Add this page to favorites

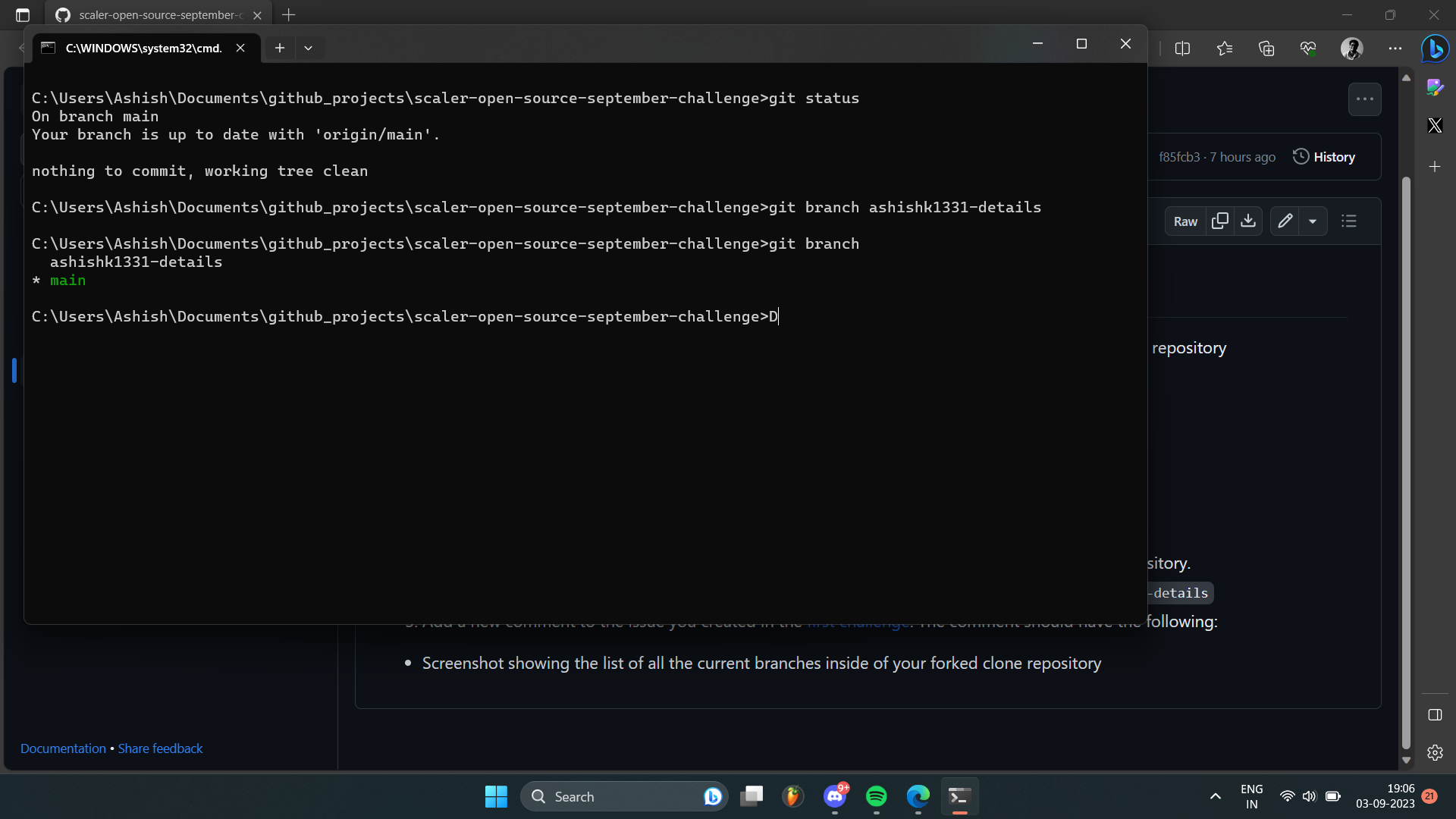coord(1225,48)
